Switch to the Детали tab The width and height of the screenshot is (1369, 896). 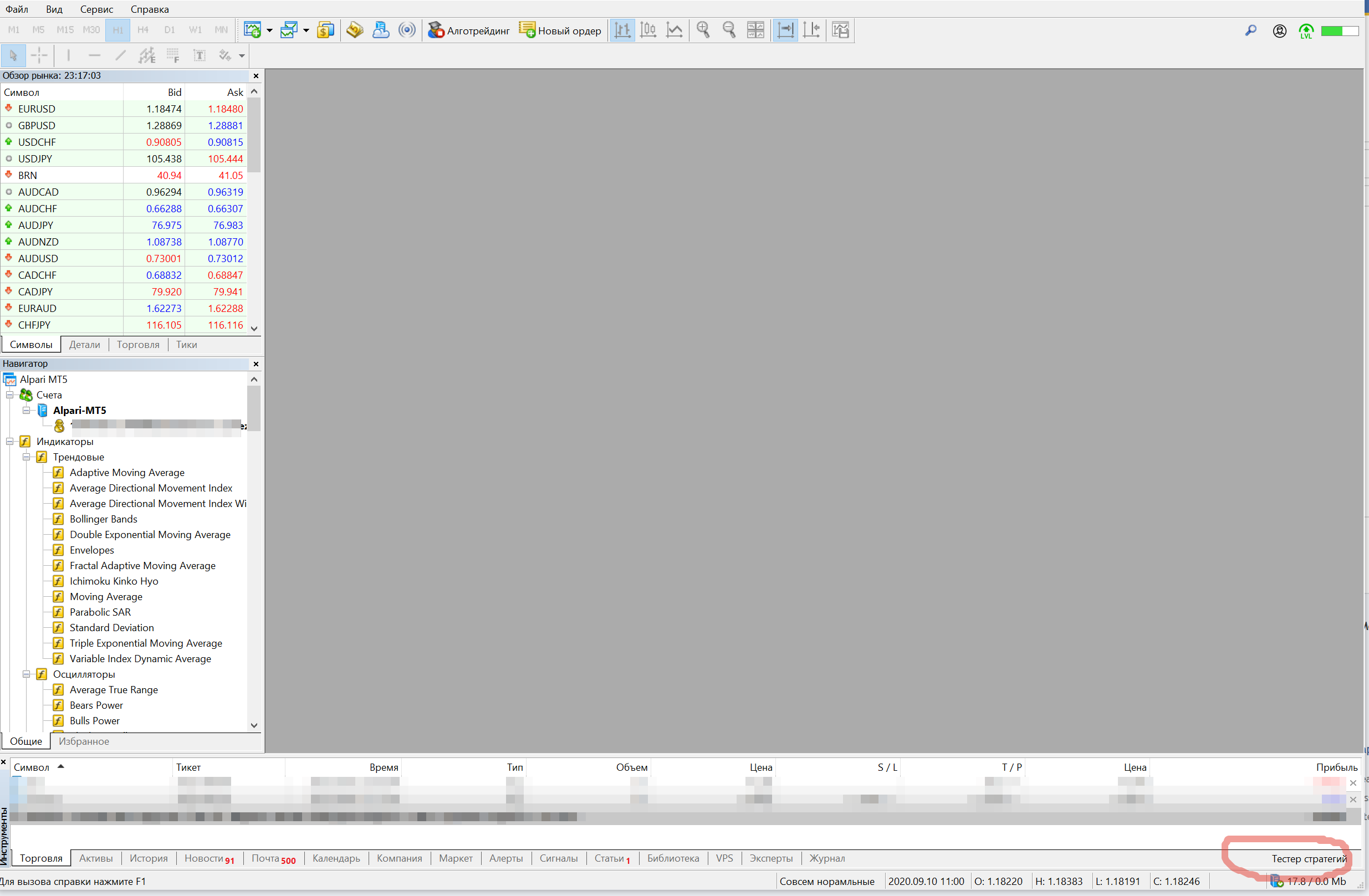(85, 345)
